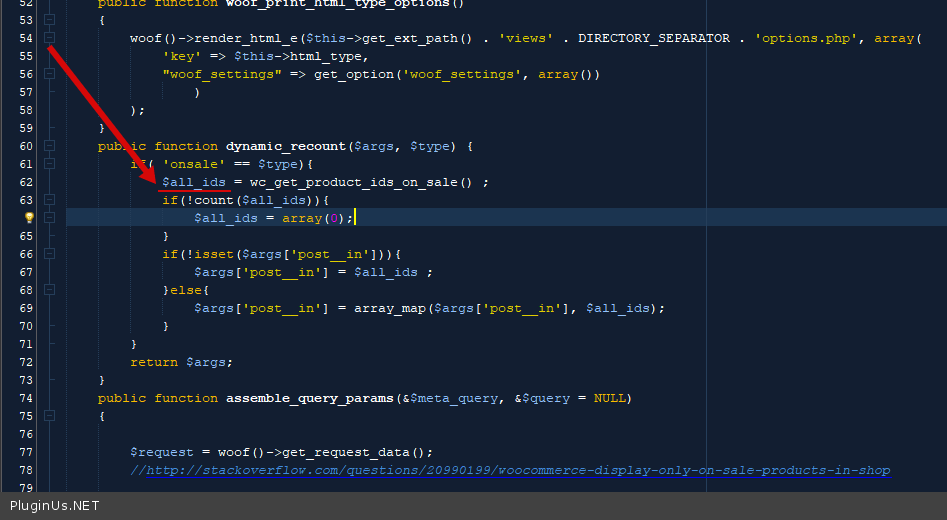Collapse the assemble_query_params body at line 75
947x520 pixels.
(49, 416)
